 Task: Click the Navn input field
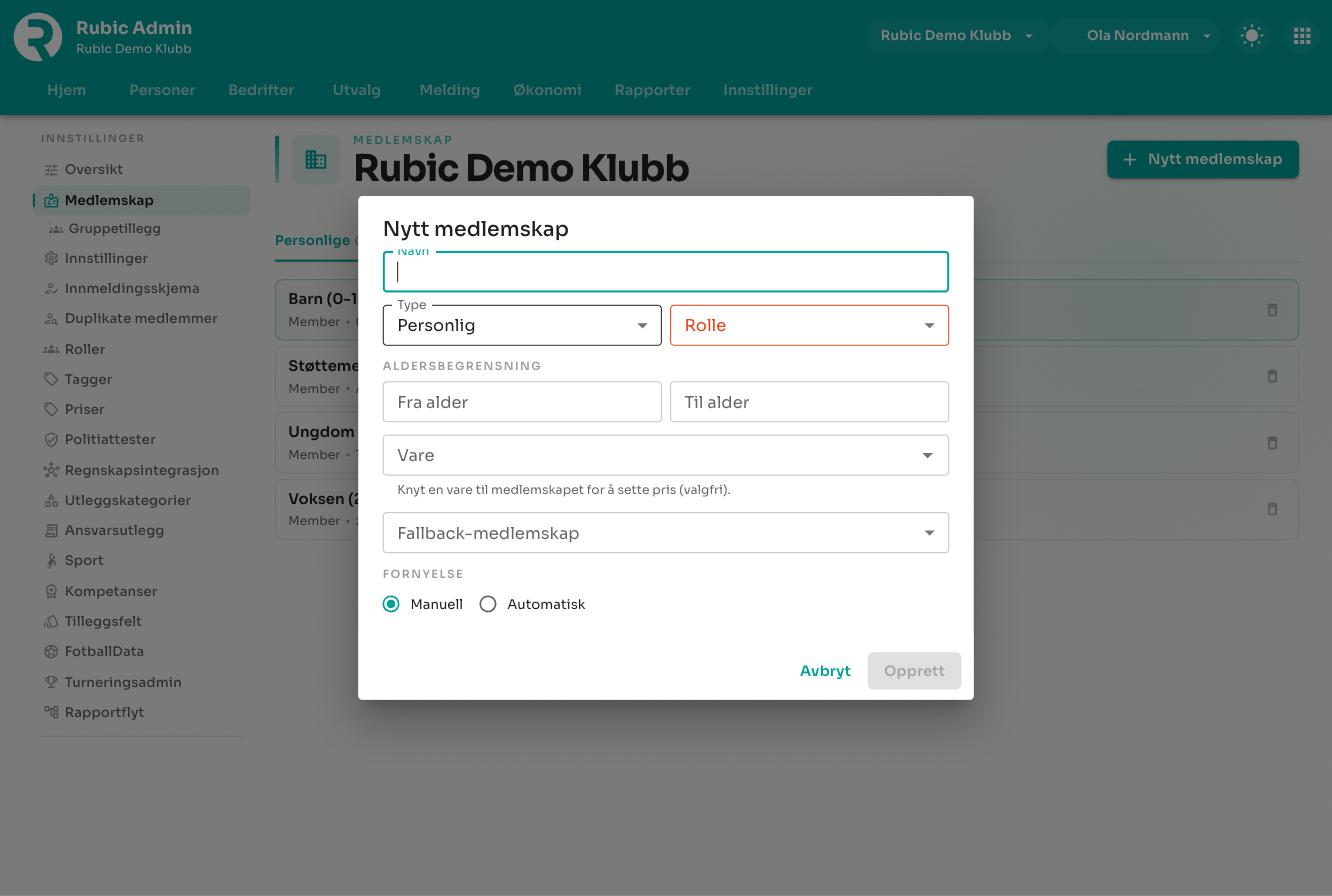pos(666,272)
